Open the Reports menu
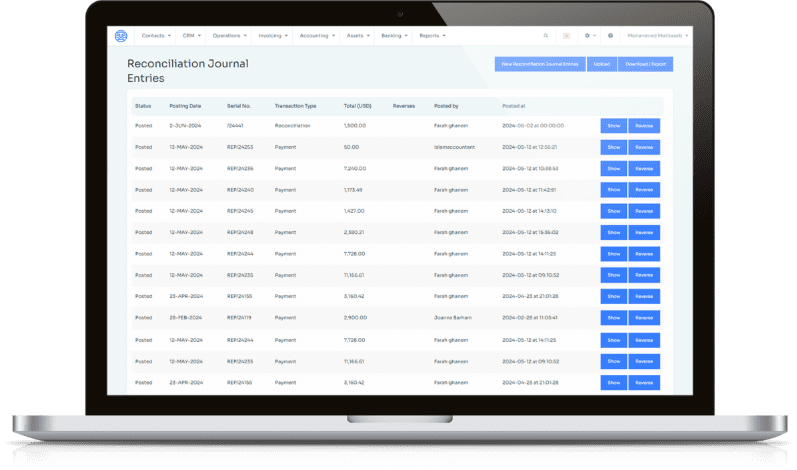The height and width of the screenshot is (470, 797). coord(433,36)
